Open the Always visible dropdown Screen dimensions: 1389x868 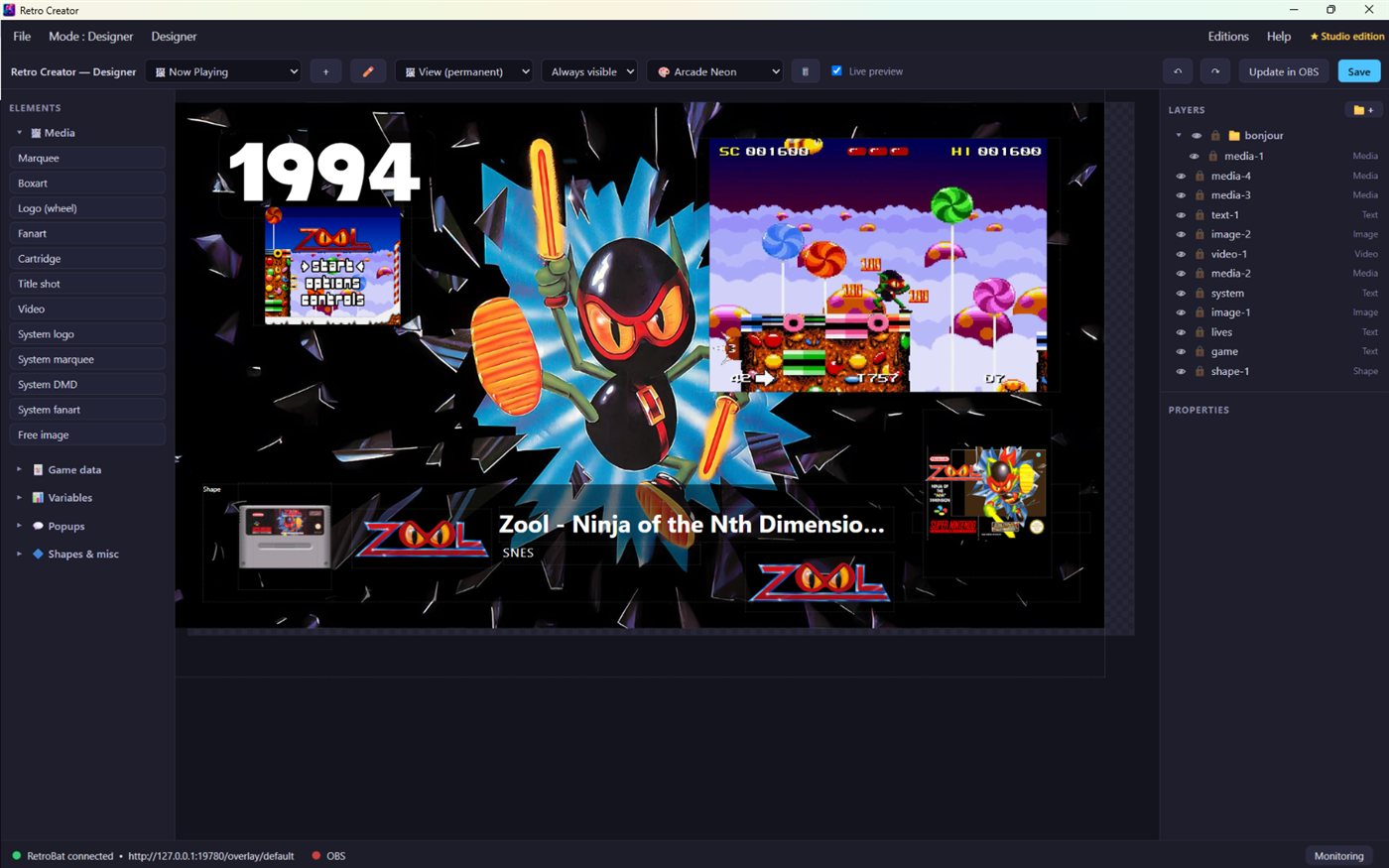click(x=589, y=71)
